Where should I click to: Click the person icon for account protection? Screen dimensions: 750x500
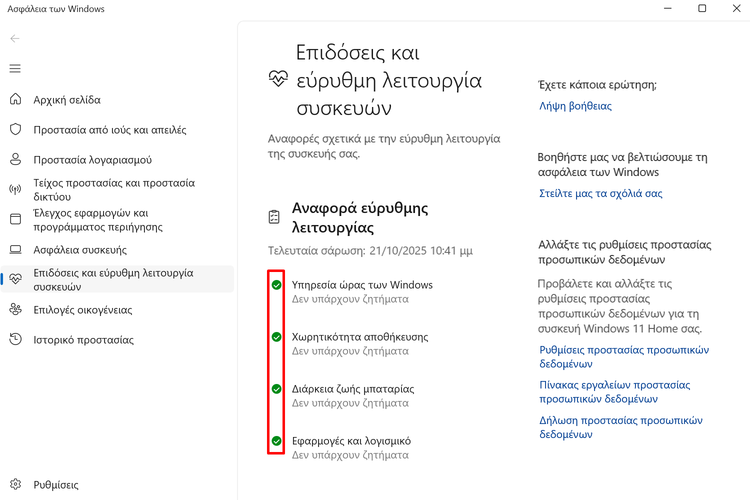15,160
